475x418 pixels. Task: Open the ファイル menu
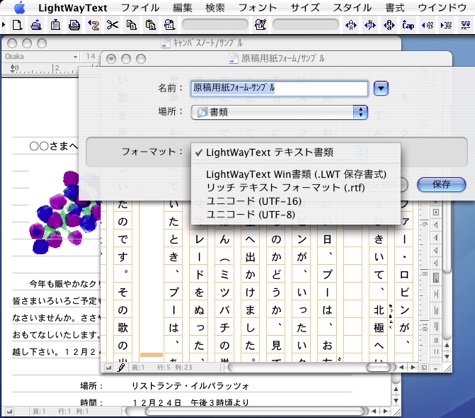pos(140,8)
